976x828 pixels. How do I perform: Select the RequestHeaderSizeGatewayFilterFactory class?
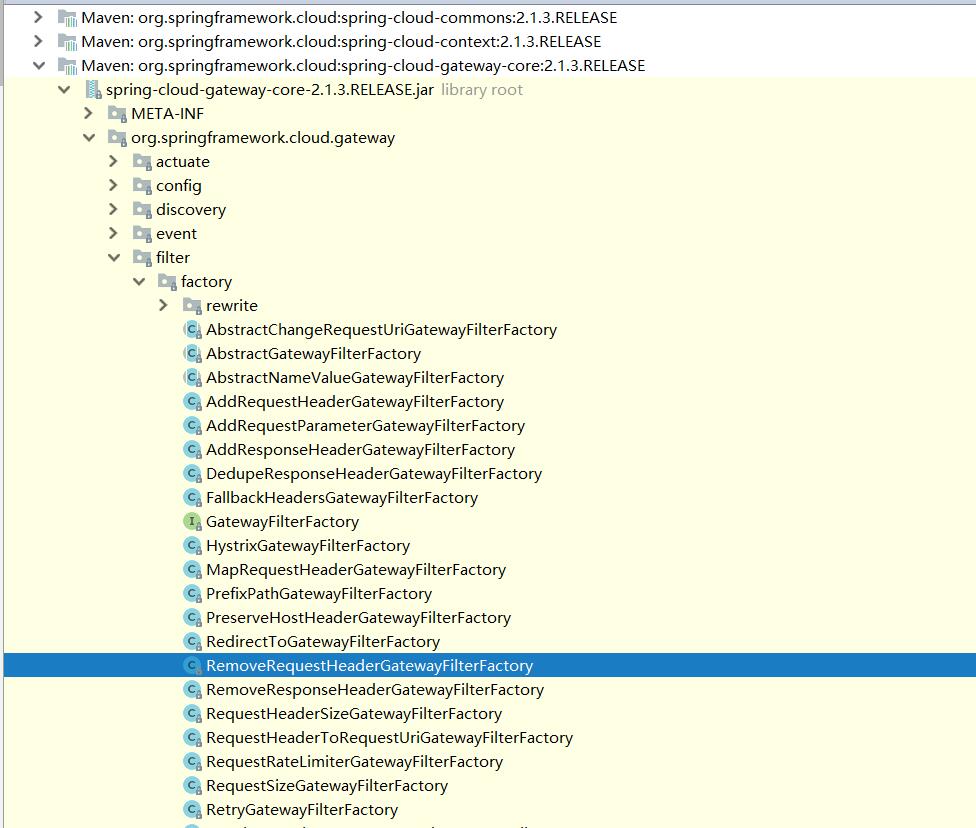tap(354, 713)
